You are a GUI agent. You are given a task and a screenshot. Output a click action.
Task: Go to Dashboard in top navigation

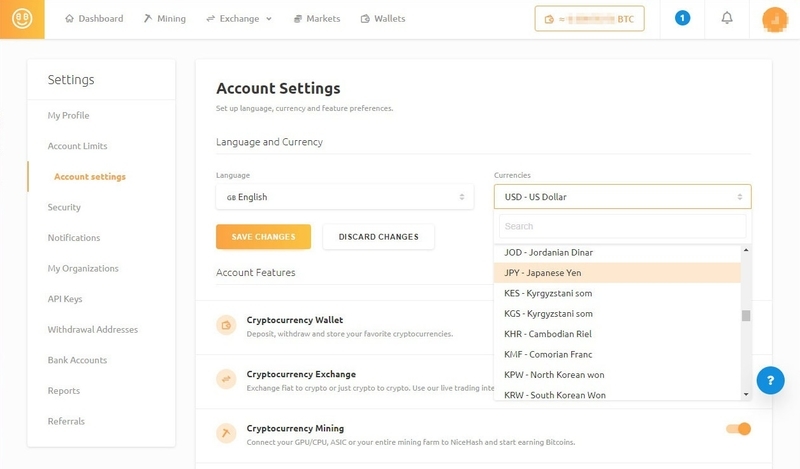[x=94, y=19]
